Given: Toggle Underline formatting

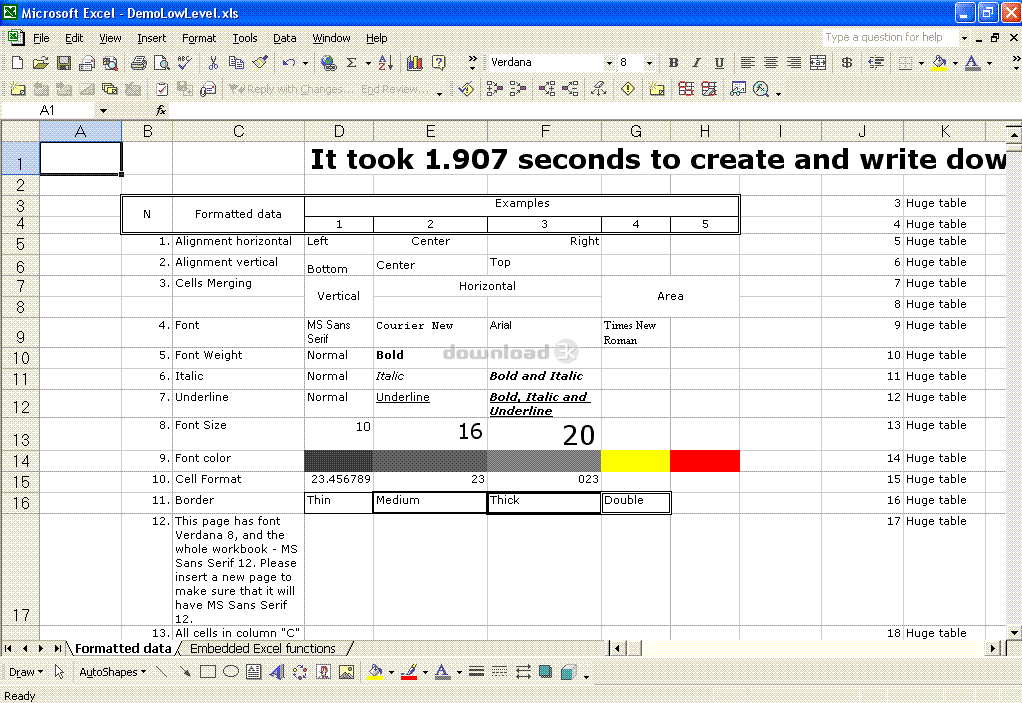Looking at the screenshot, I should point(719,63).
